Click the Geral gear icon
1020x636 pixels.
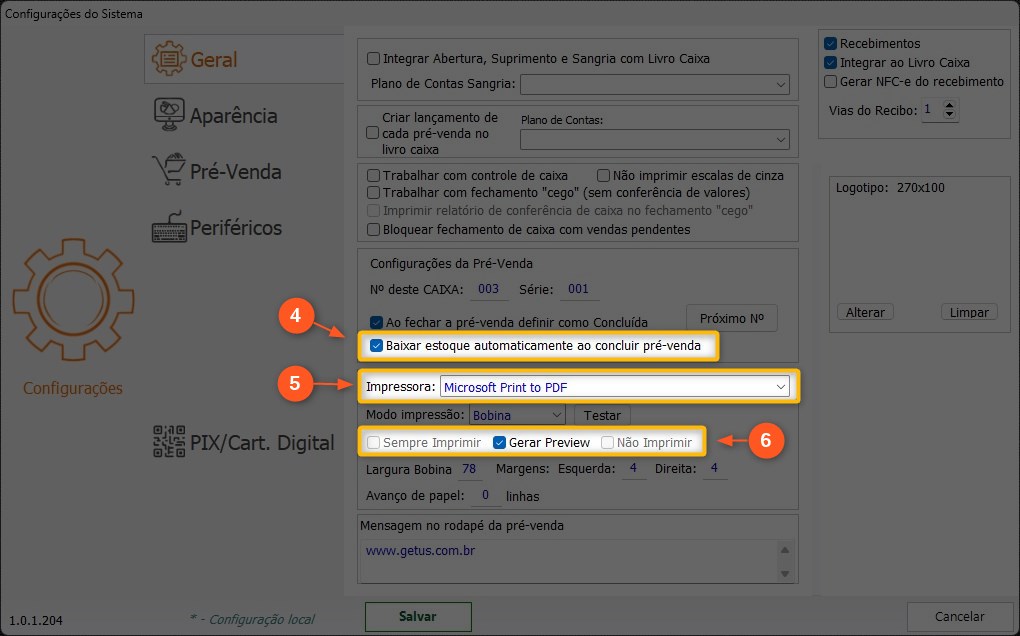point(167,59)
